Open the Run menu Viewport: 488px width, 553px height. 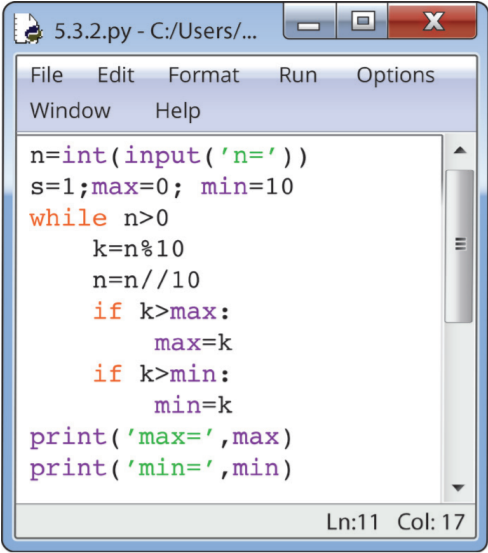(x=298, y=75)
